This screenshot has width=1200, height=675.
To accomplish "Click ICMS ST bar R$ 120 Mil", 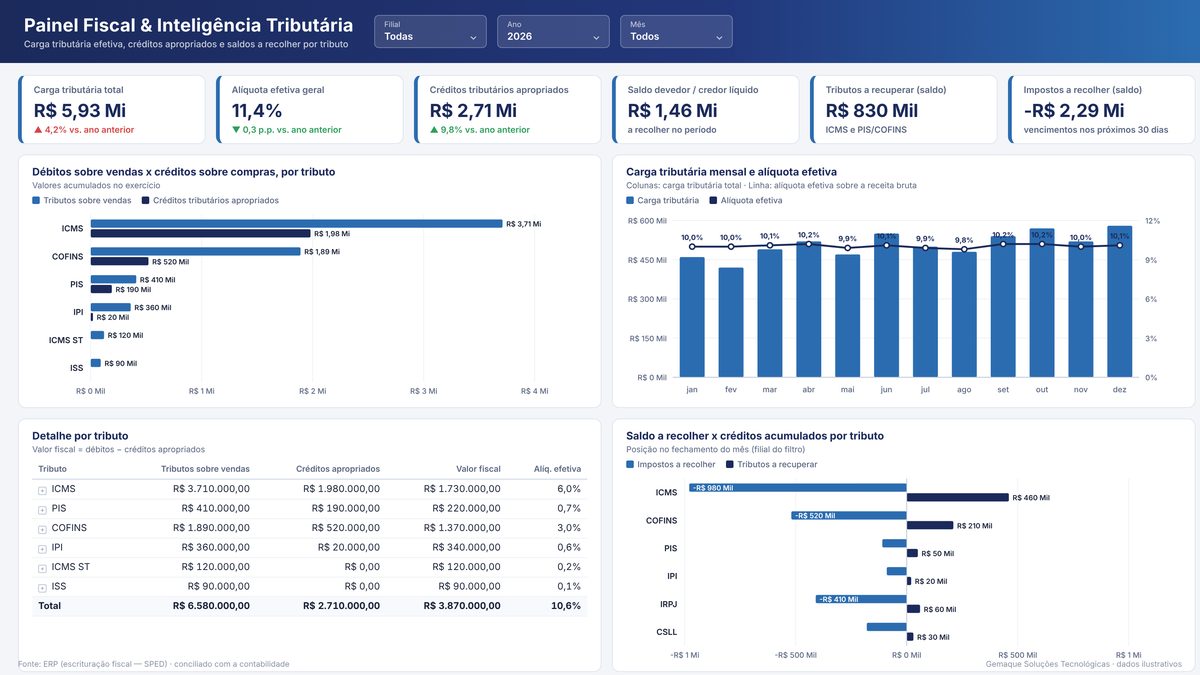I will pos(97,335).
